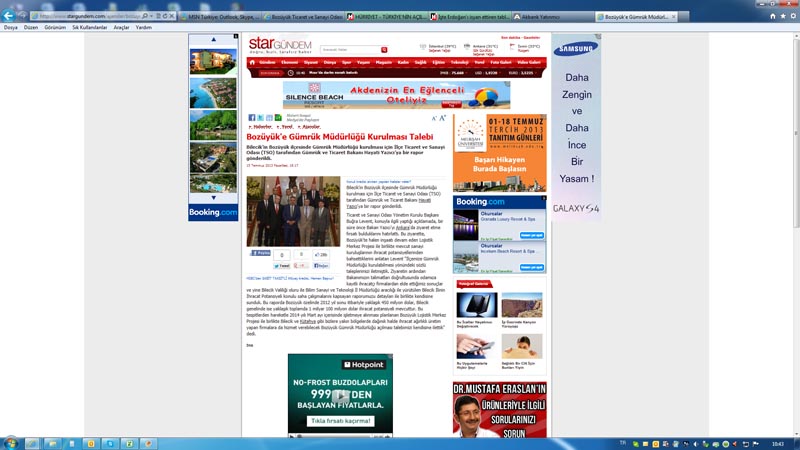Open Granada Luxury Resort Booking.com listing
The image size is (800, 450).
tap(499, 225)
